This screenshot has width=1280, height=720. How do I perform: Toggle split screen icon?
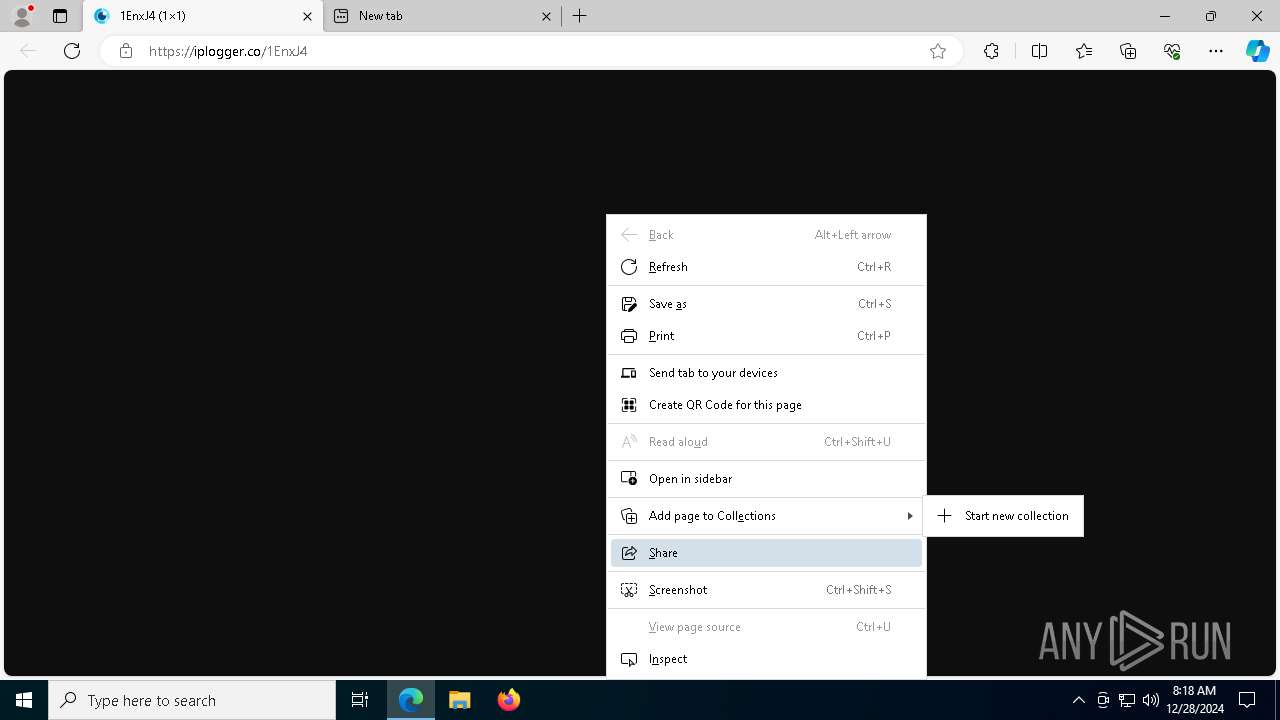click(x=1039, y=51)
